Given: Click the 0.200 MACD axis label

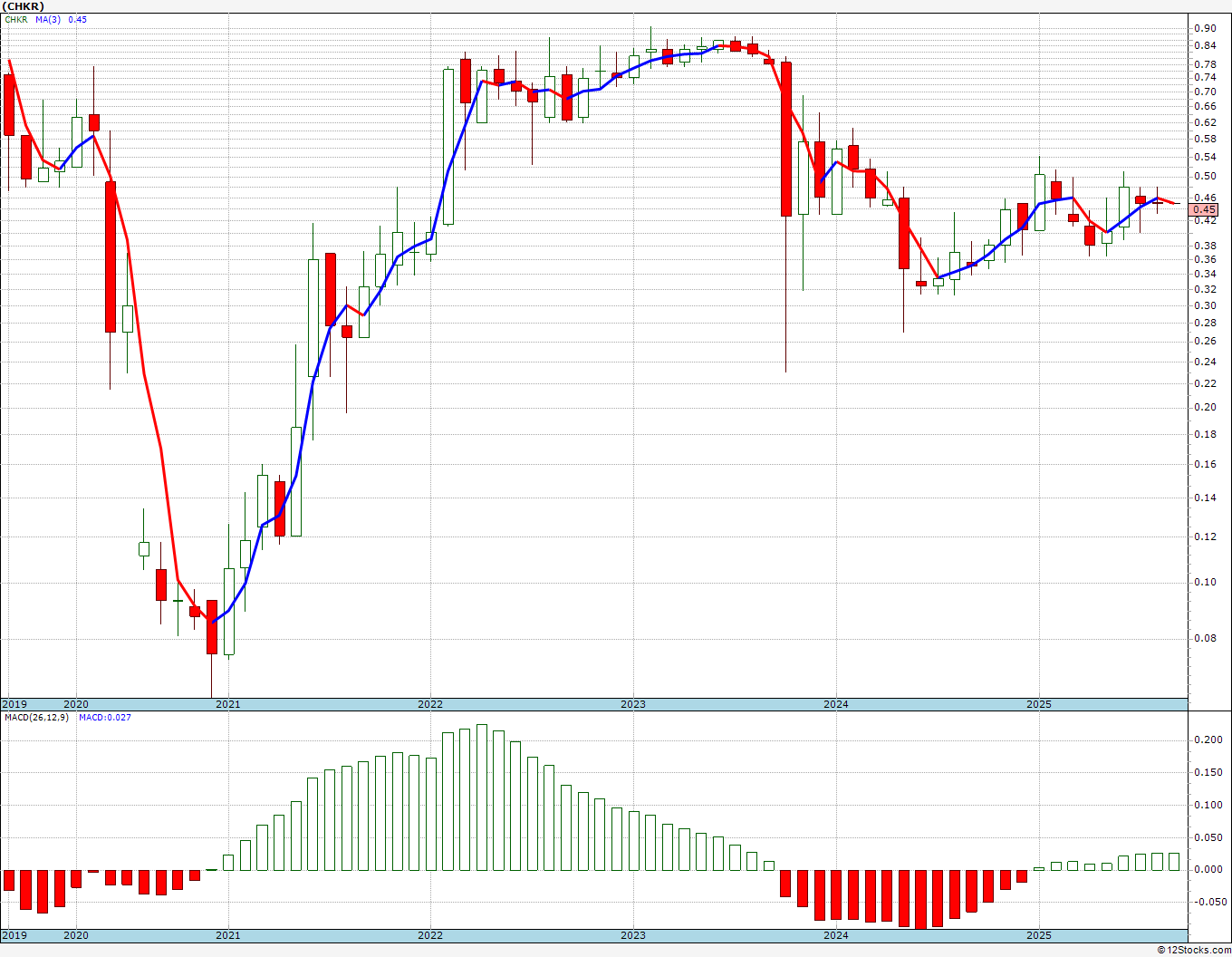Looking at the screenshot, I should click(1208, 739).
